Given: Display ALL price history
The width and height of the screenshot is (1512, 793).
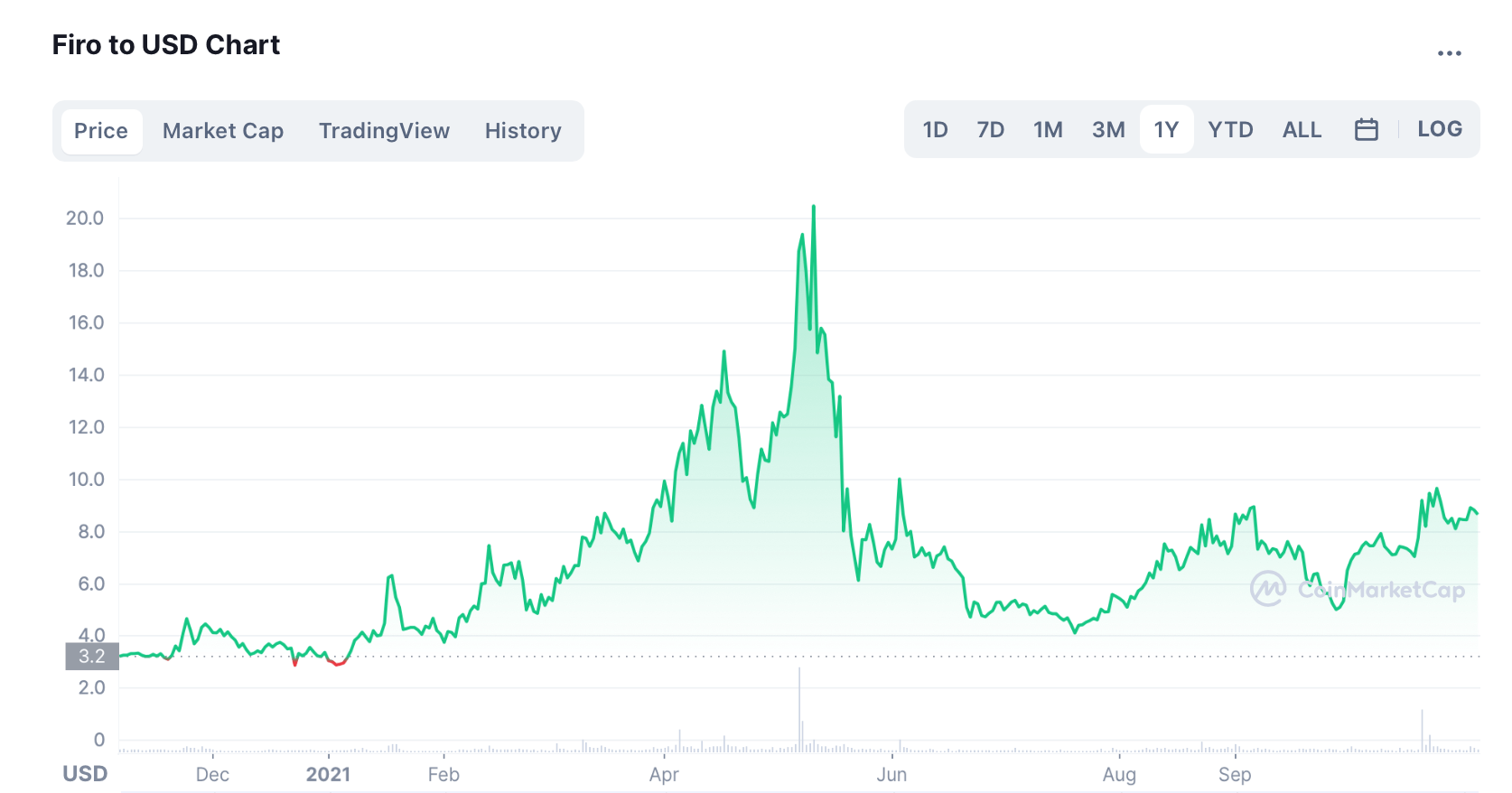Looking at the screenshot, I should [x=1302, y=130].
